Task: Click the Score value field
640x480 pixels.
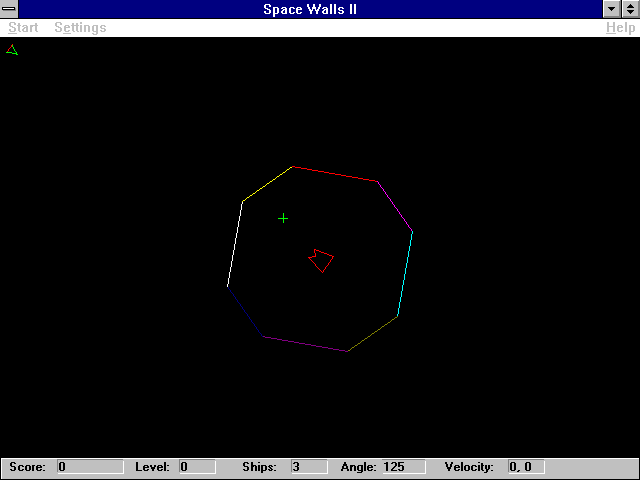Action: [x=90, y=467]
